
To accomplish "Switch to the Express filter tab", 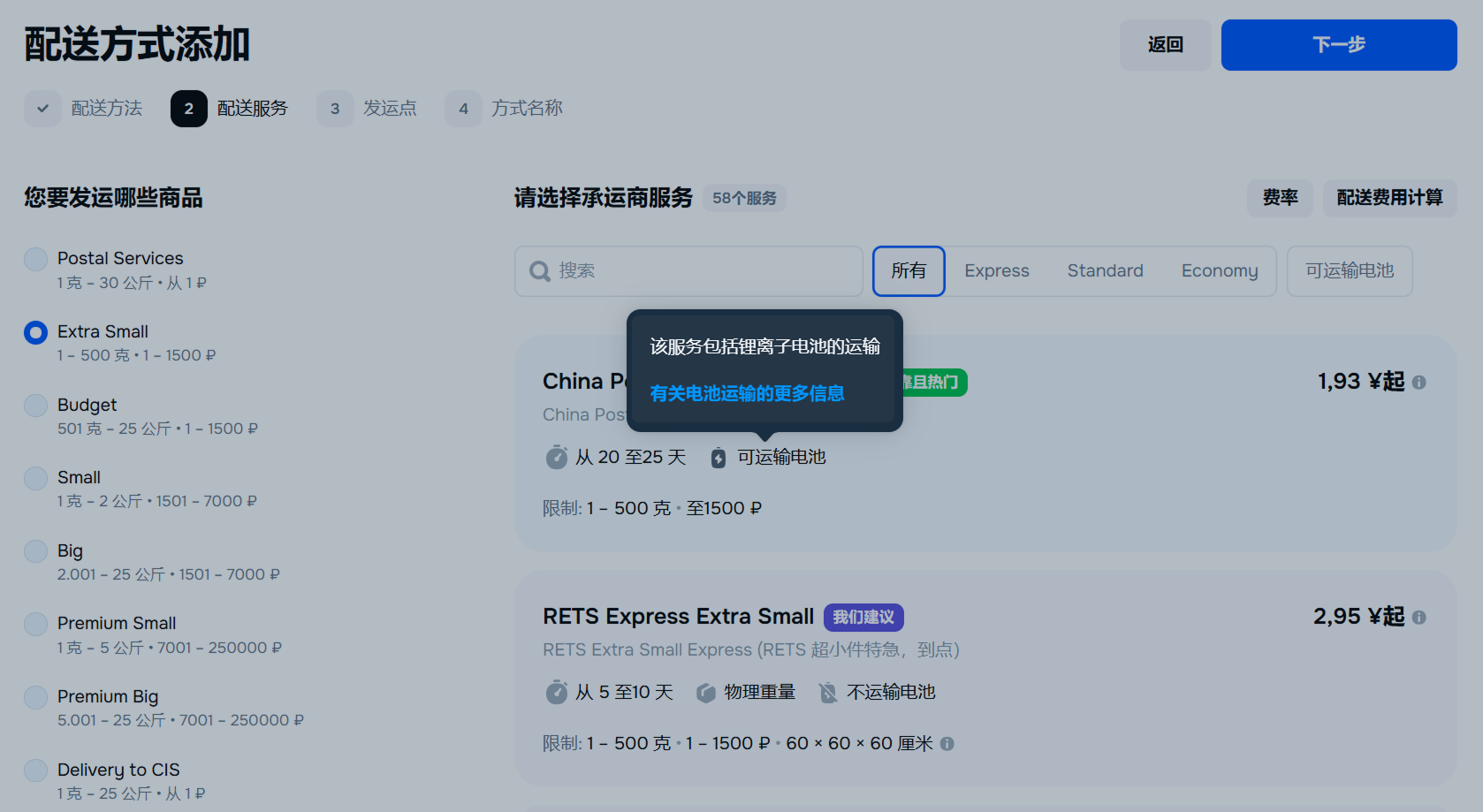I will tap(996, 271).
